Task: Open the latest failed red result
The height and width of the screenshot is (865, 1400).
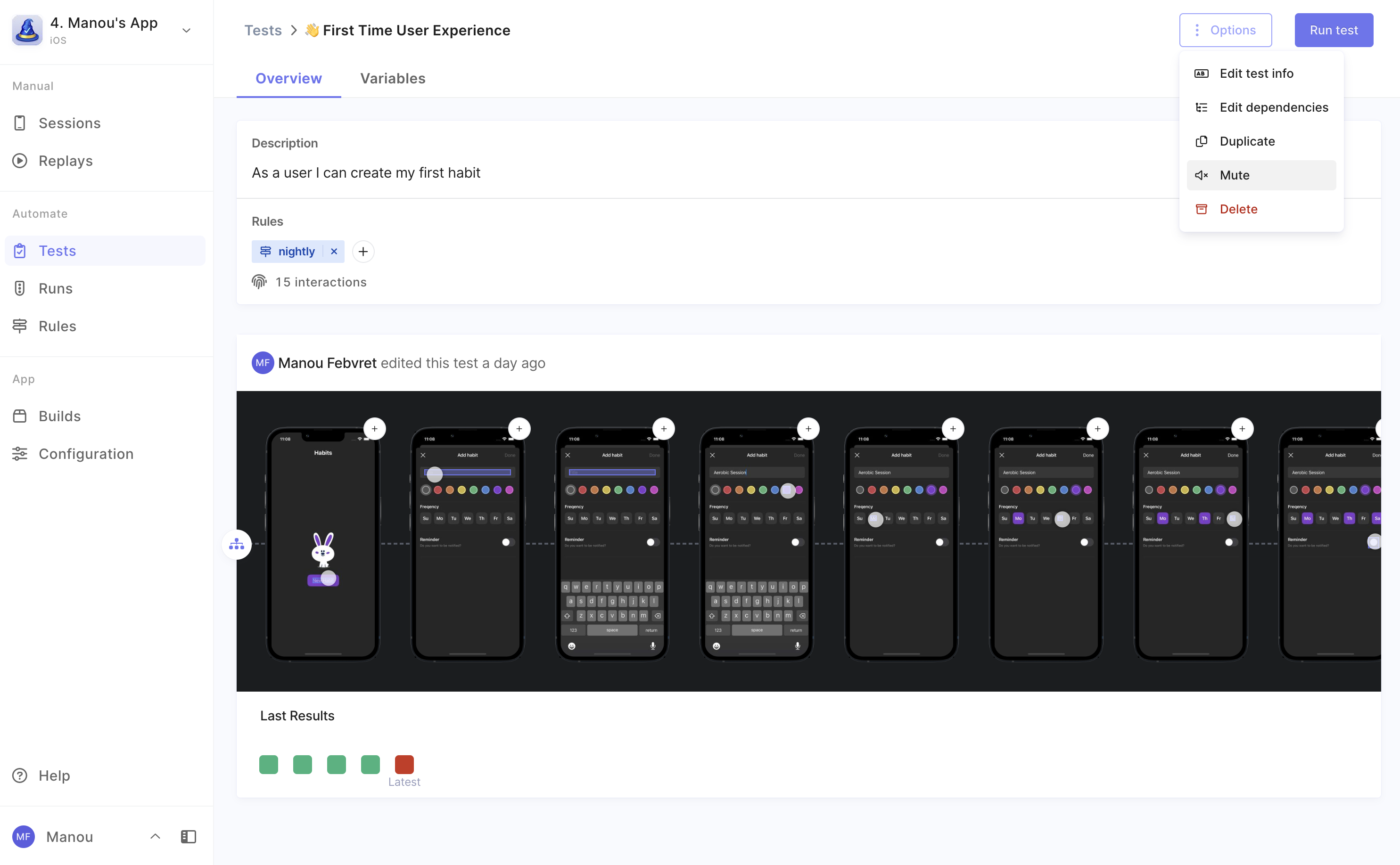Action: pyautogui.click(x=404, y=764)
